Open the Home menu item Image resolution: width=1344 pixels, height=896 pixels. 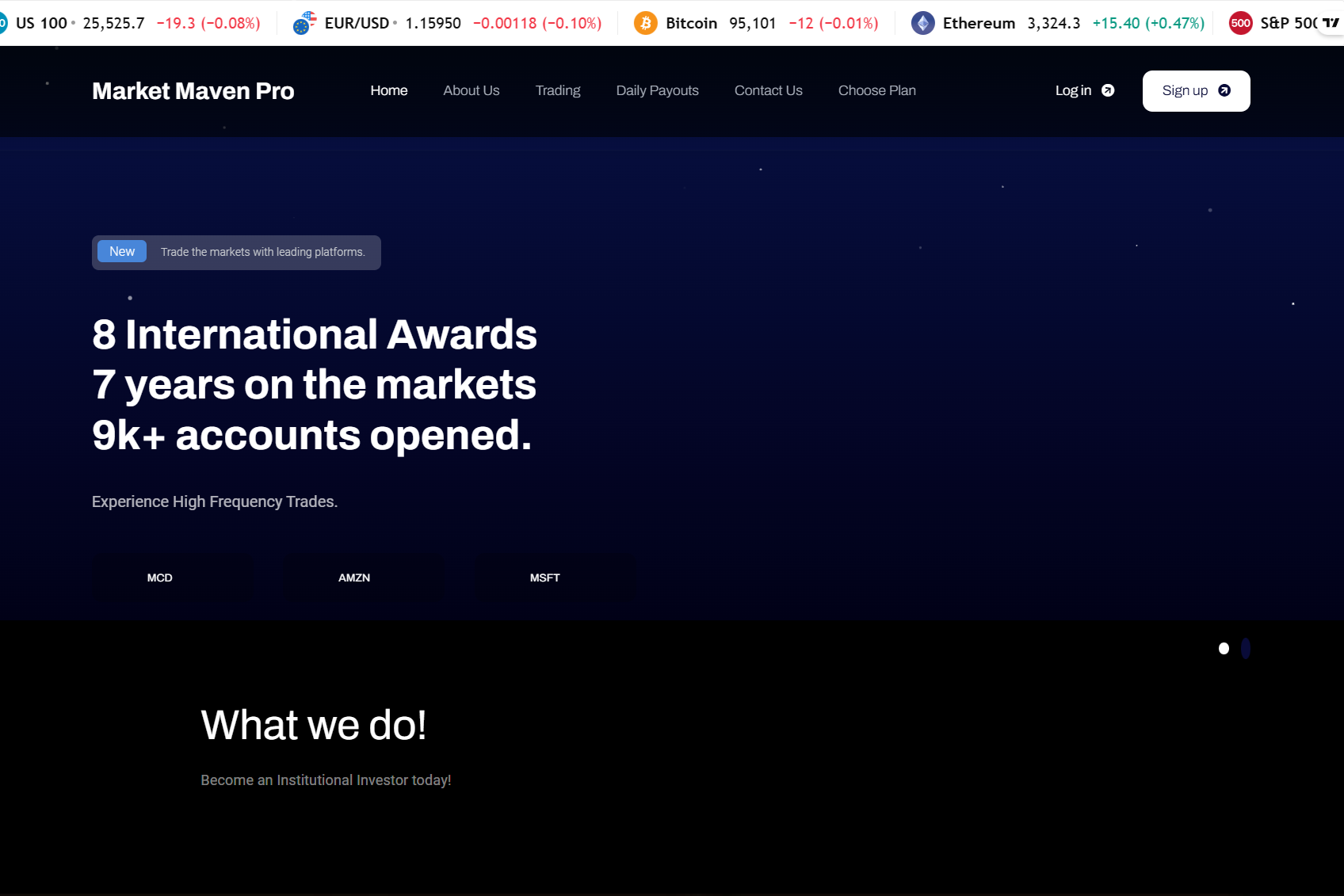(389, 90)
